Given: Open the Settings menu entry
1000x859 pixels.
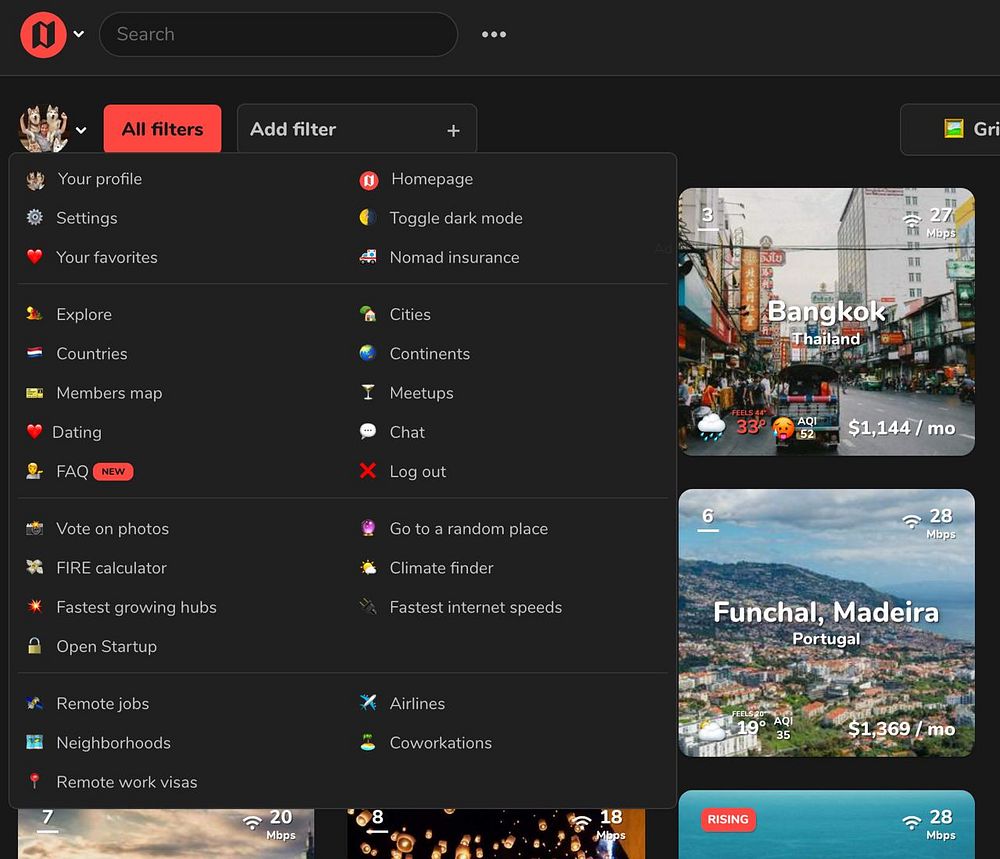Looking at the screenshot, I should 87,218.
